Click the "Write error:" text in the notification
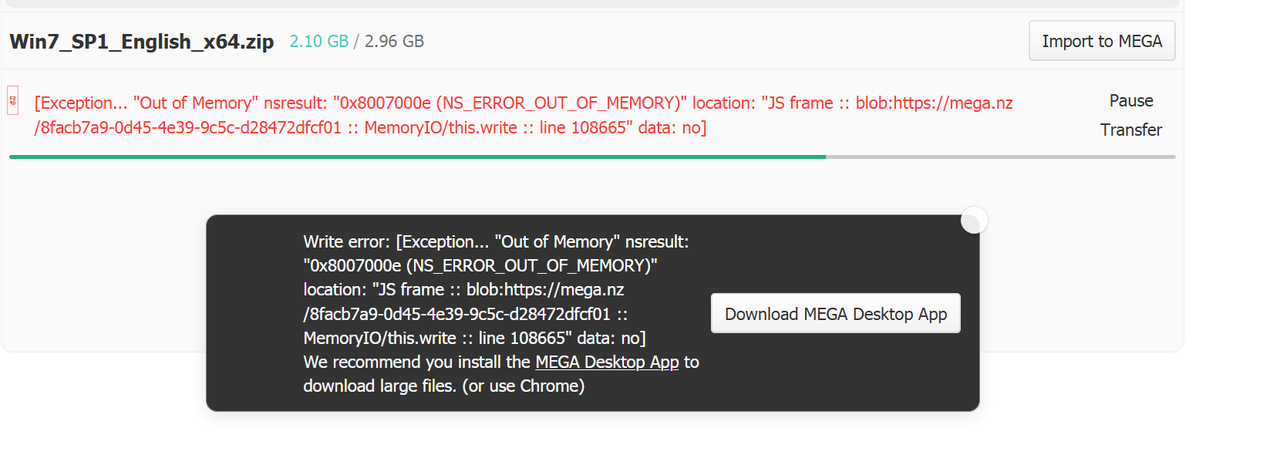 tap(347, 242)
